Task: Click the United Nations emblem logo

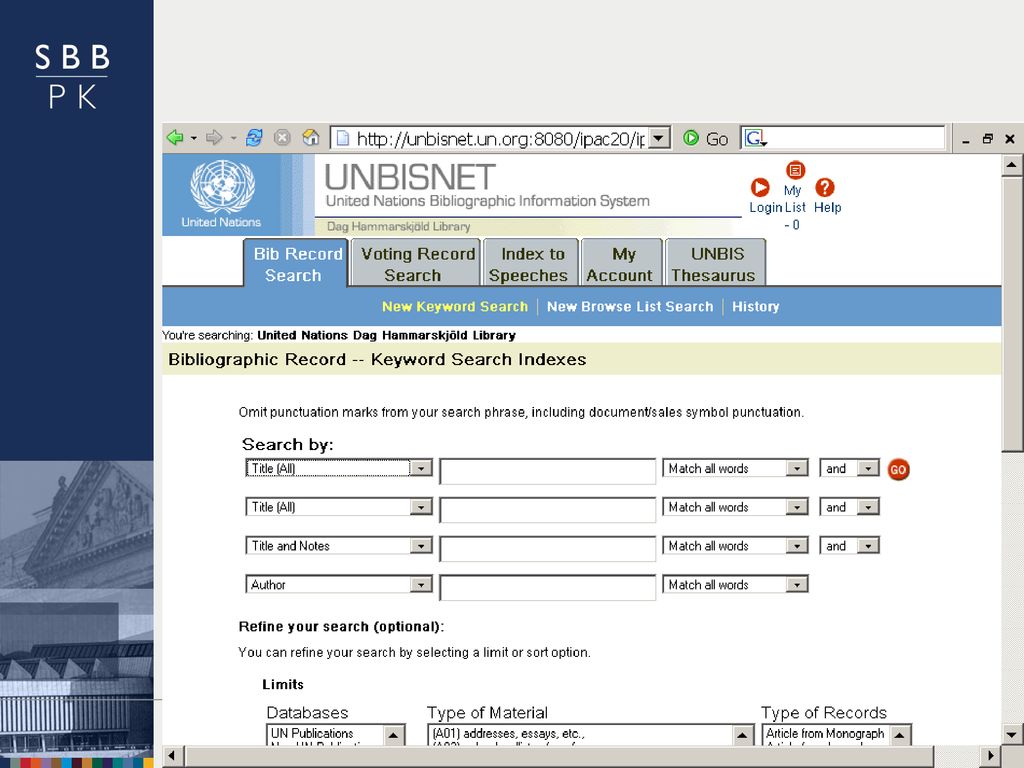Action: pyautogui.click(x=222, y=187)
